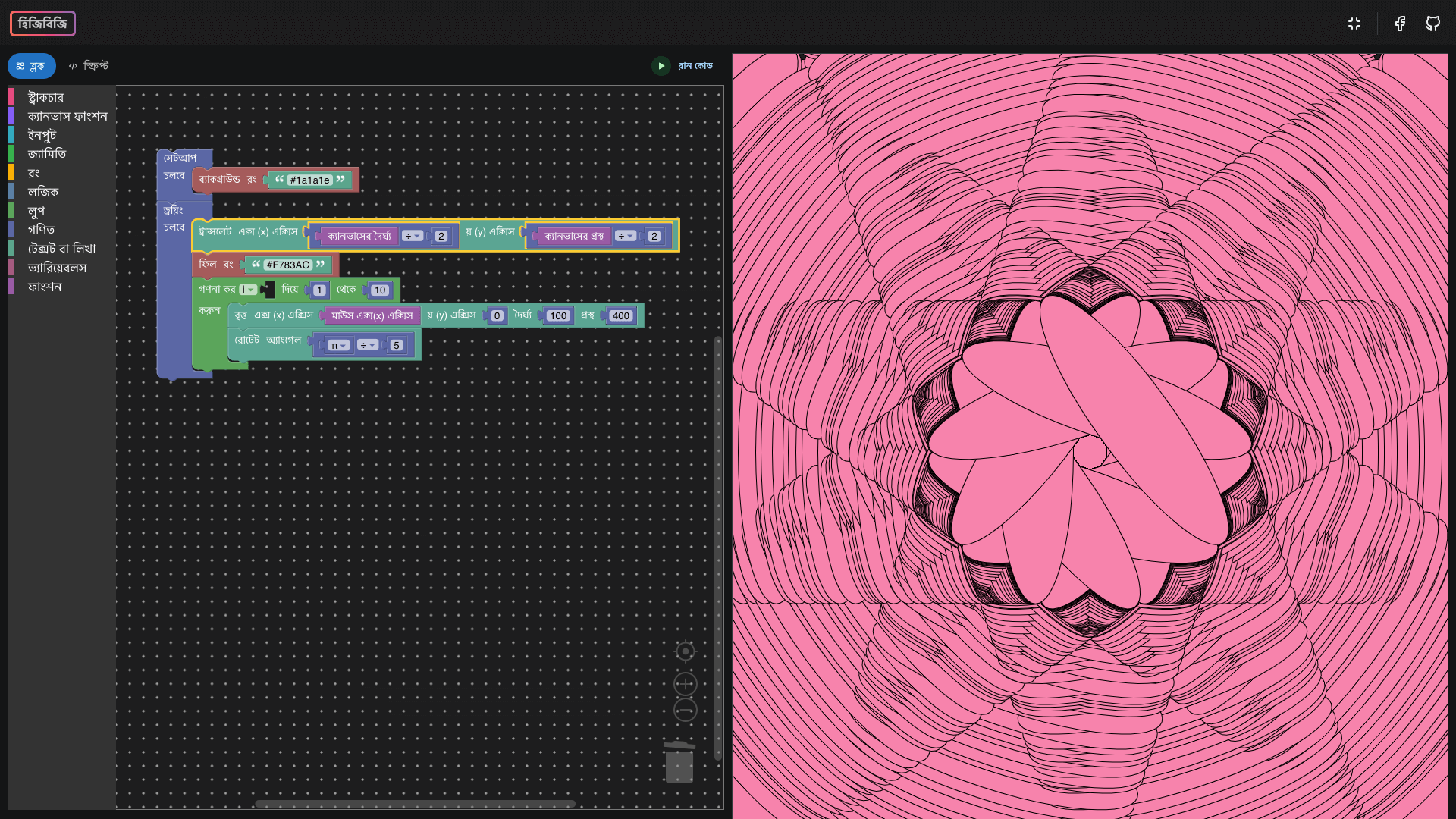The height and width of the screenshot is (819, 1456).
Task: Open the জ্যামিতি block category
Action: pos(47,154)
